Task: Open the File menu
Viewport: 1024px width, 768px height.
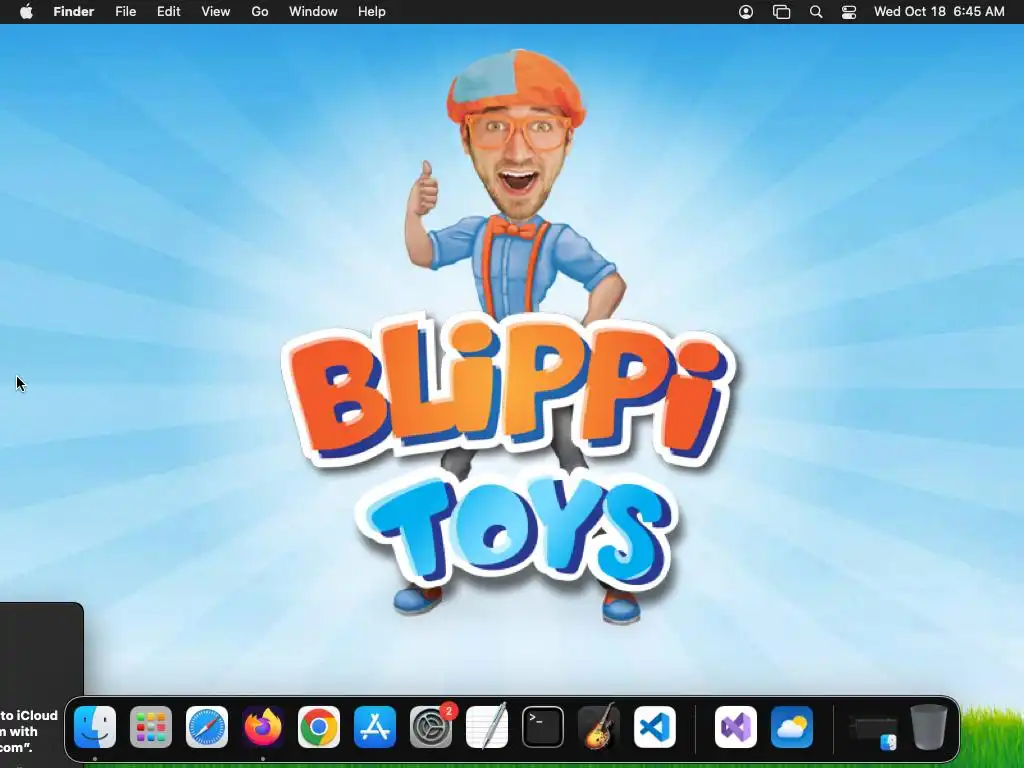Action: (x=125, y=12)
